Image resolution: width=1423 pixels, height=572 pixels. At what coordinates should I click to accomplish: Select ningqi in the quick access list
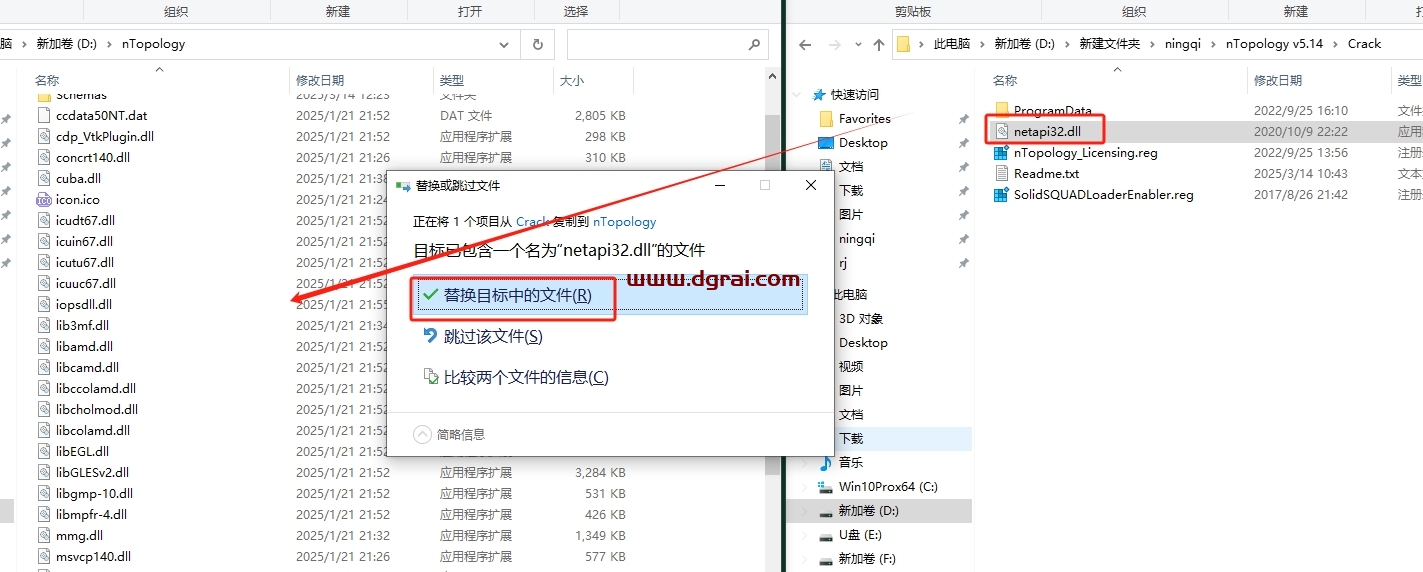(x=857, y=239)
